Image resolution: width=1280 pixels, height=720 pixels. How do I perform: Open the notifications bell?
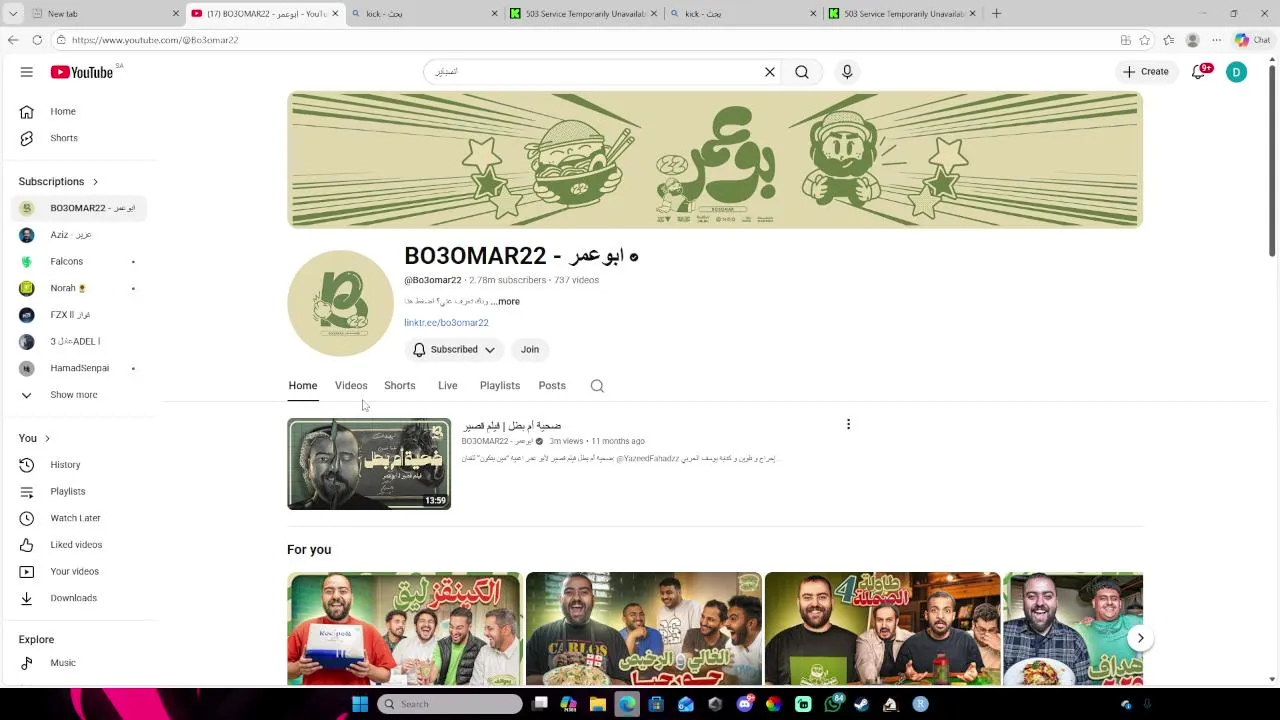coord(1198,72)
